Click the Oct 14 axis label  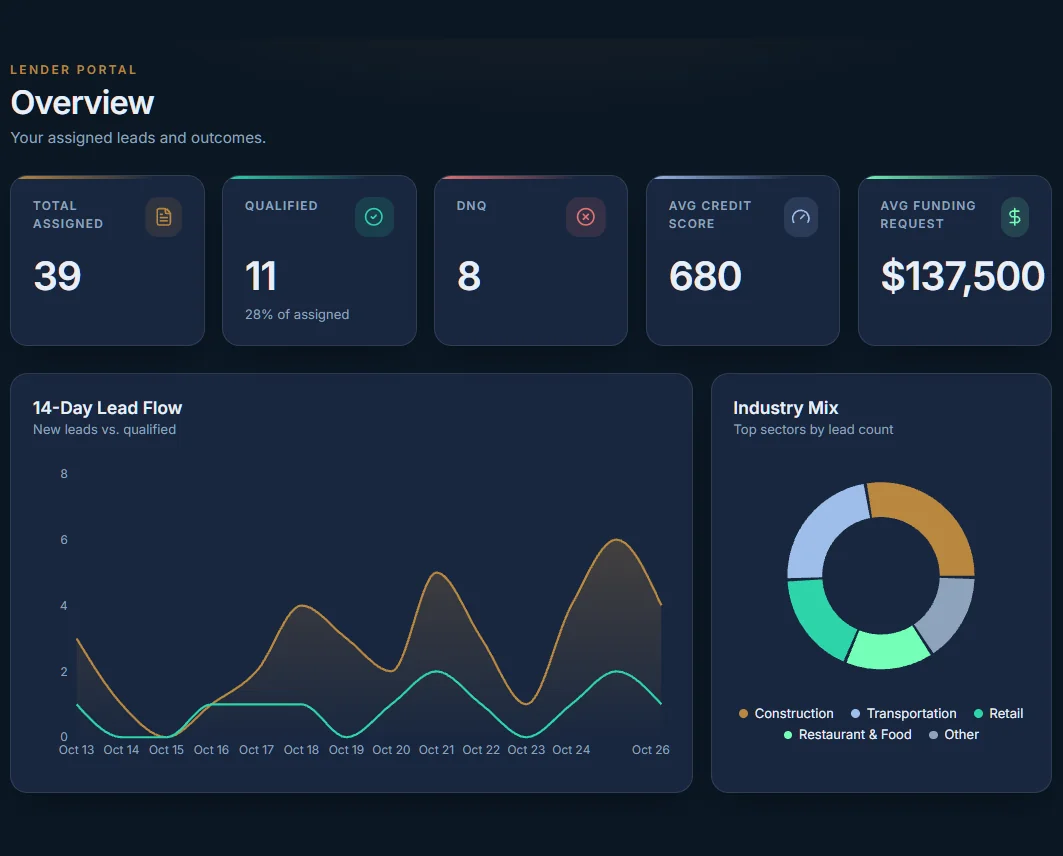(x=121, y=750)
